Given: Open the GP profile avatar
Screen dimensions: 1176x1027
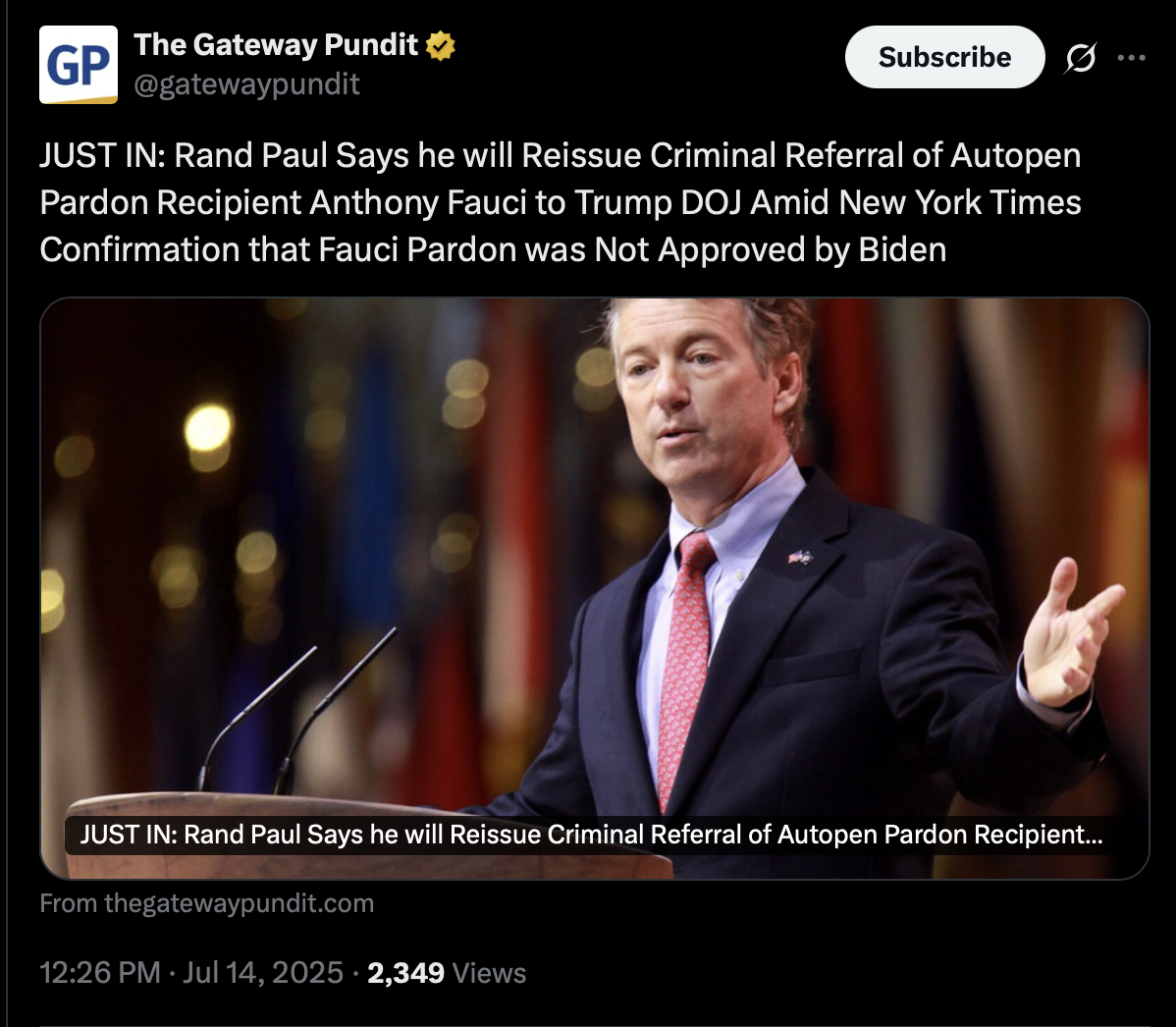Looking at the screenshot, I should pyautogui.click(x=78, y=65).
